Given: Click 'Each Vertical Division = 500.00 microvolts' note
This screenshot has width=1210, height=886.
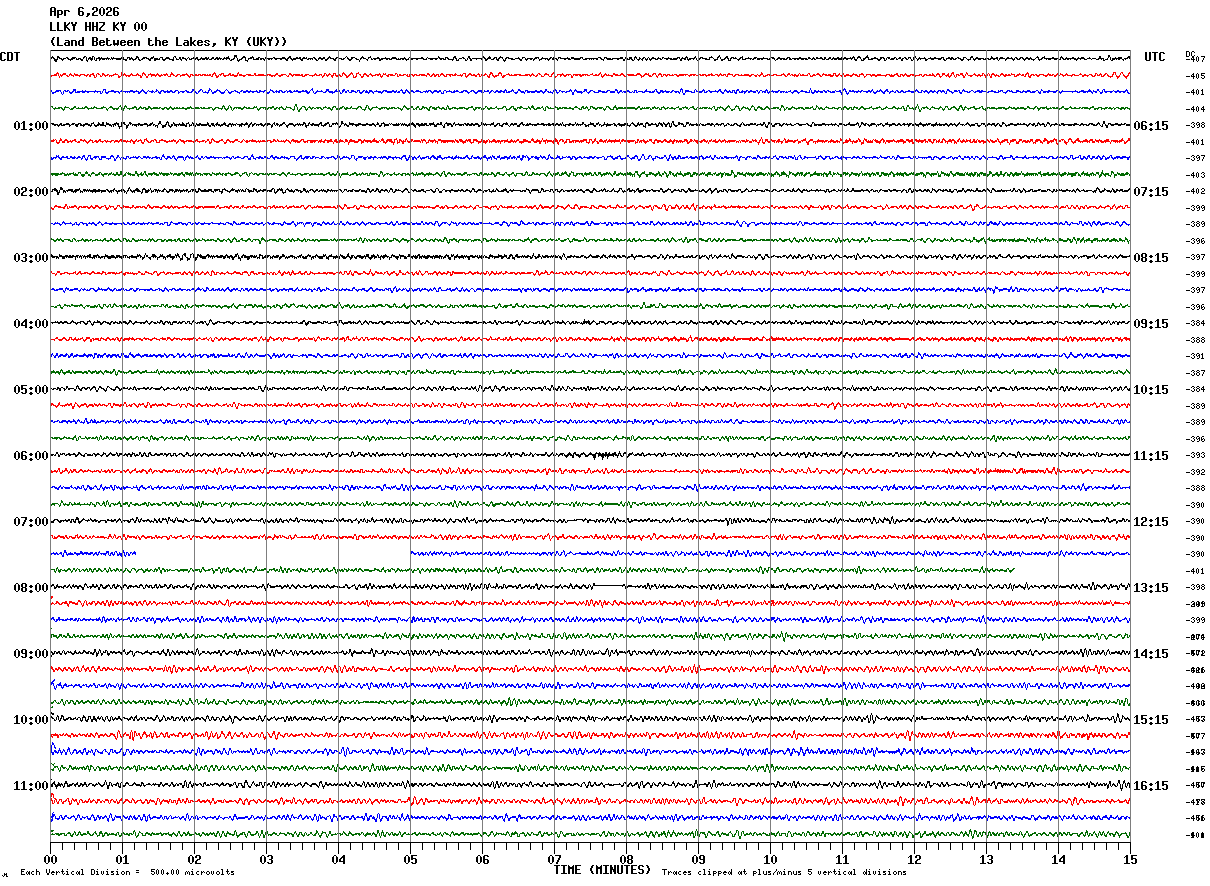Looking at the screenshot, I should click(128, 873).
